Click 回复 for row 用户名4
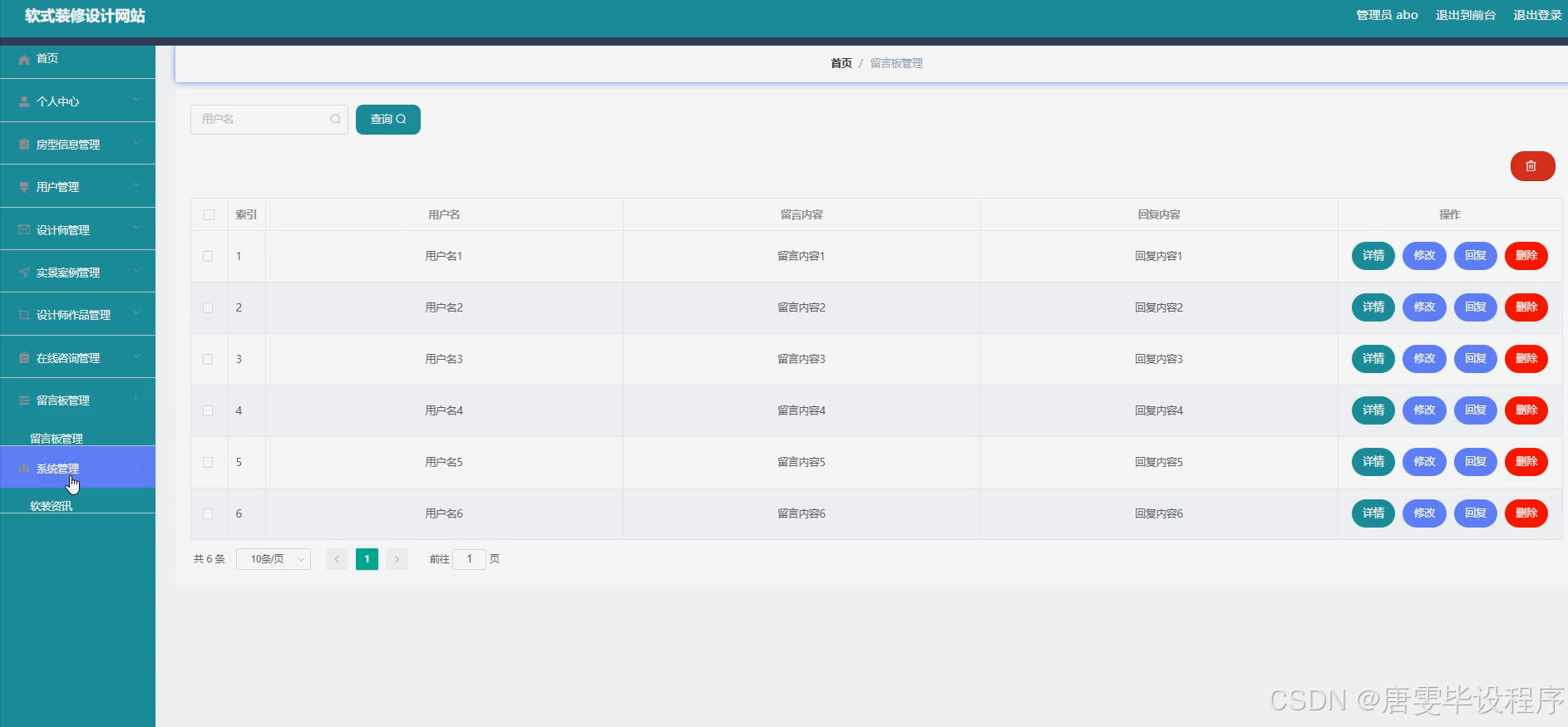The height and width of the screenshot is (727, 1568). [1476, 410]
